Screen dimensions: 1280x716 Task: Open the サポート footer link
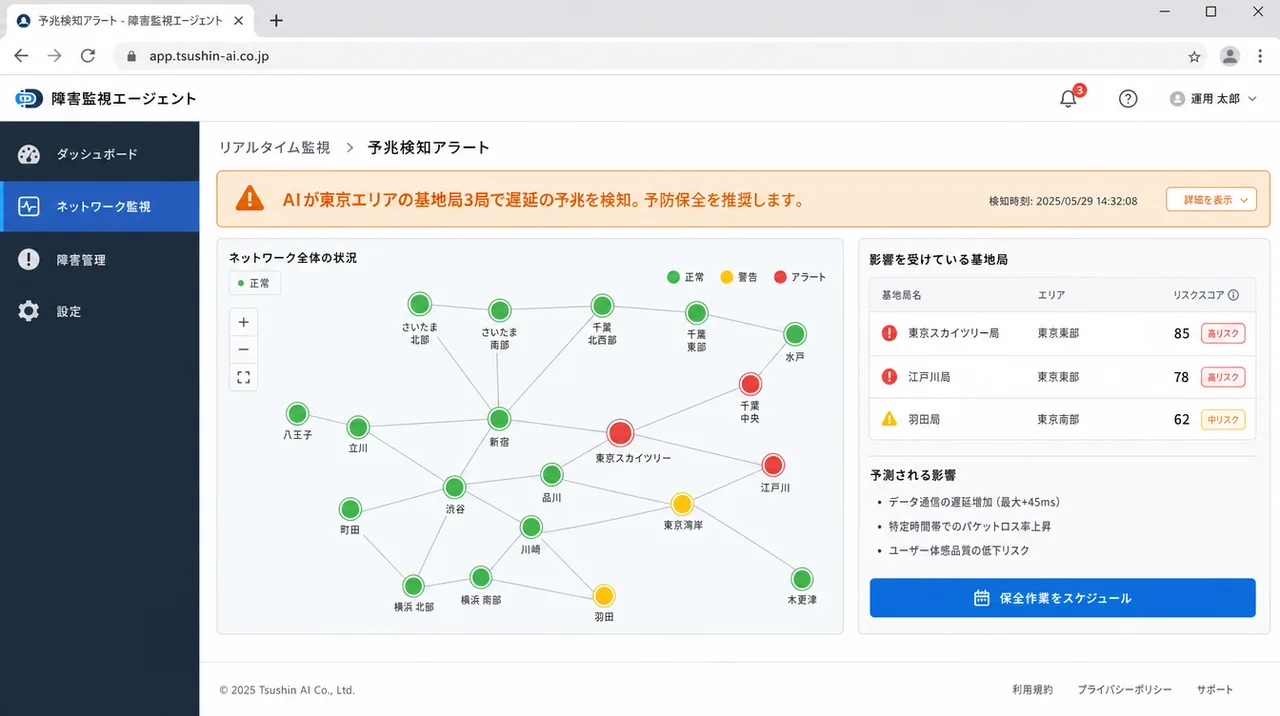[x=1215, y=690]
